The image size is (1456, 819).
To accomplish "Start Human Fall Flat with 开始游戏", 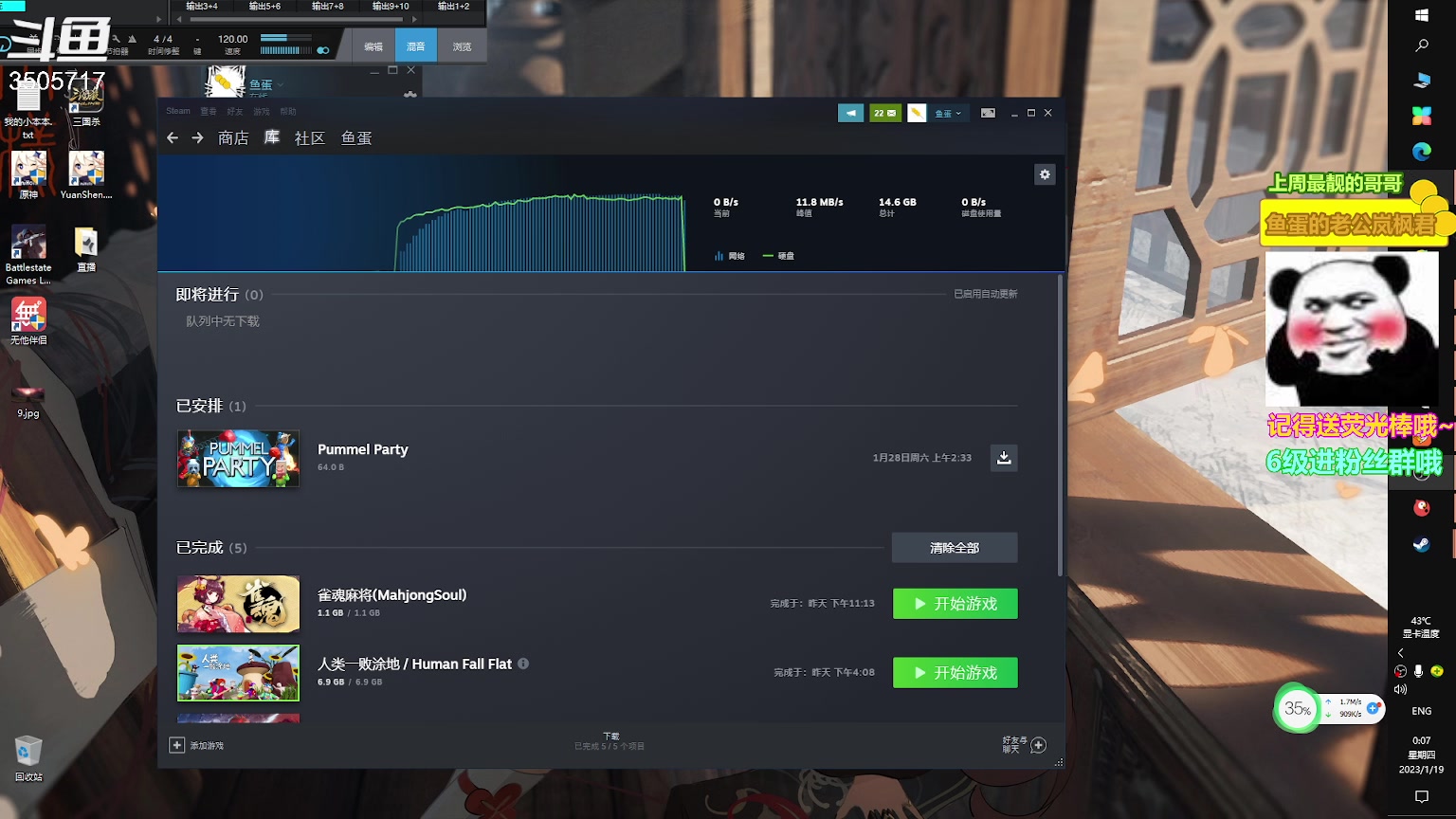I will pos(955,673).
